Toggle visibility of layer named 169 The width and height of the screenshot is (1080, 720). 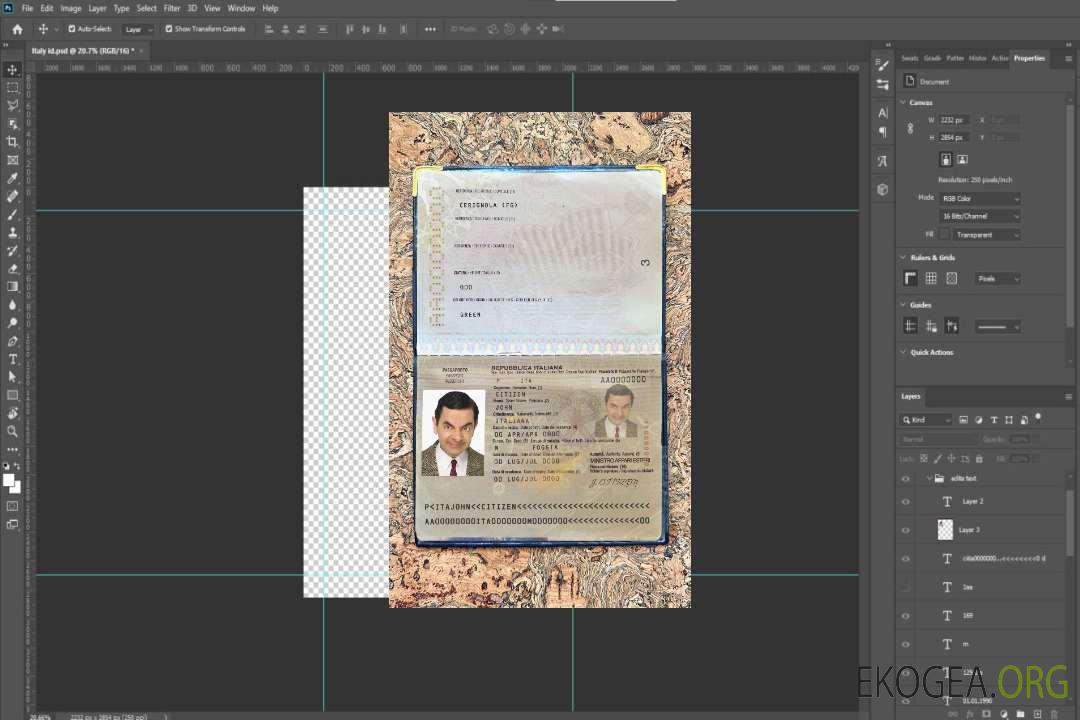906,616
